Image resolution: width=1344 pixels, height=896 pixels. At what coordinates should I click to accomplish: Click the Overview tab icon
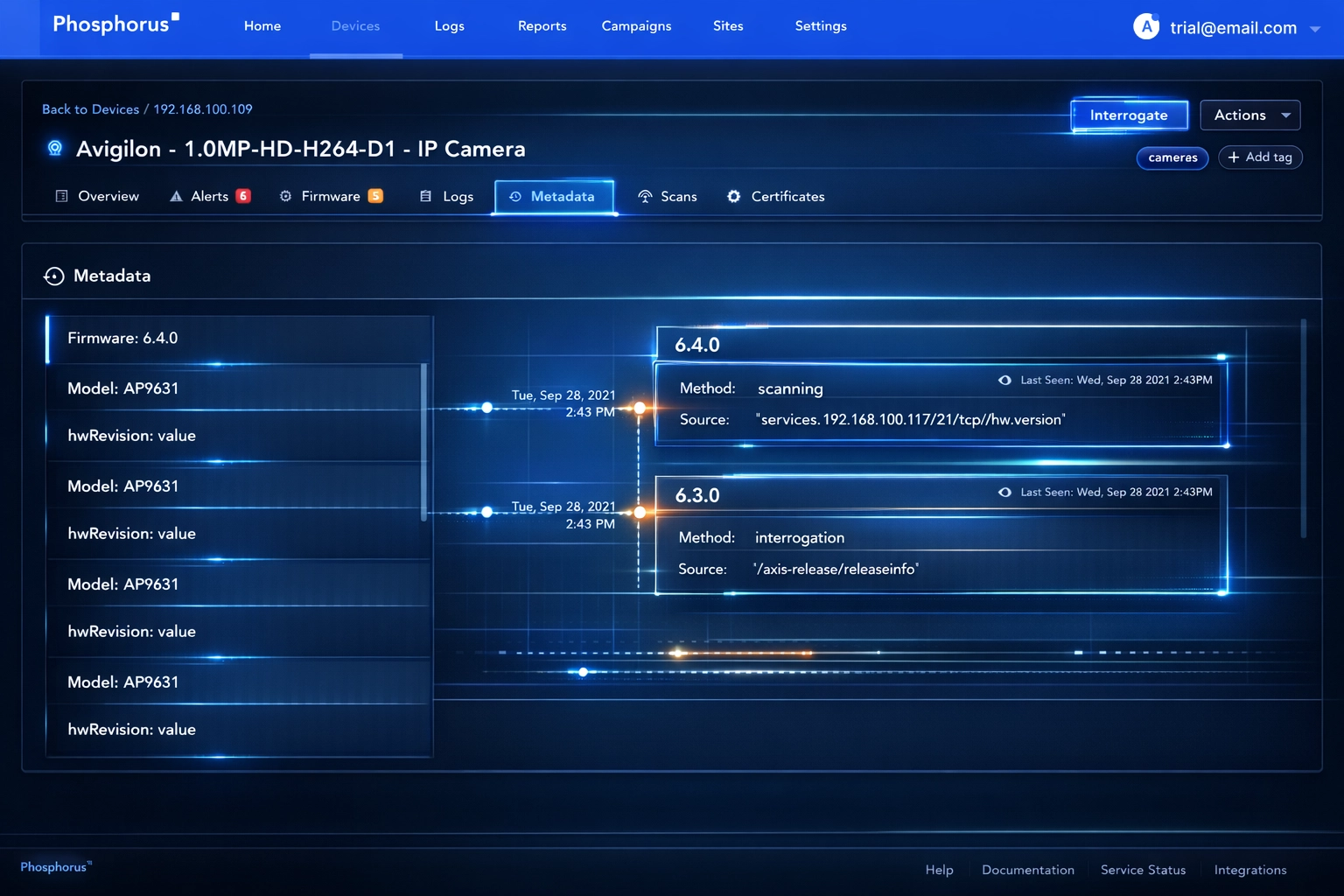point(62,196)
